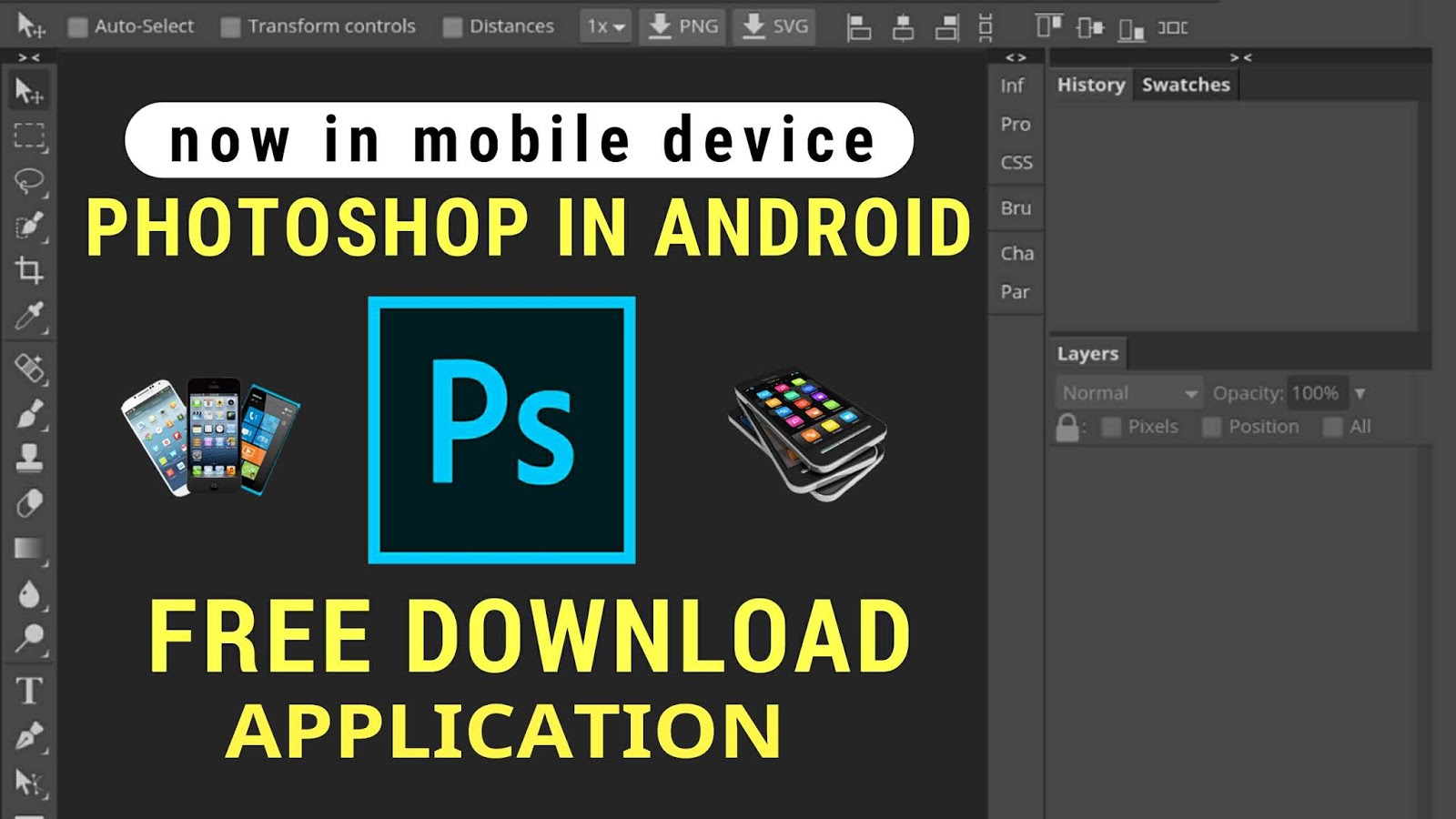Image resolution: width=1456 pixels, height=819 pixels.
Task: Select the Gradient tool
Action: 29,549
